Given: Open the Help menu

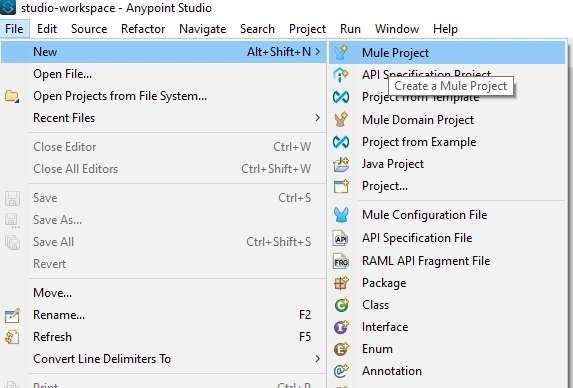Looking at the screenshot, I should point(445,29).
